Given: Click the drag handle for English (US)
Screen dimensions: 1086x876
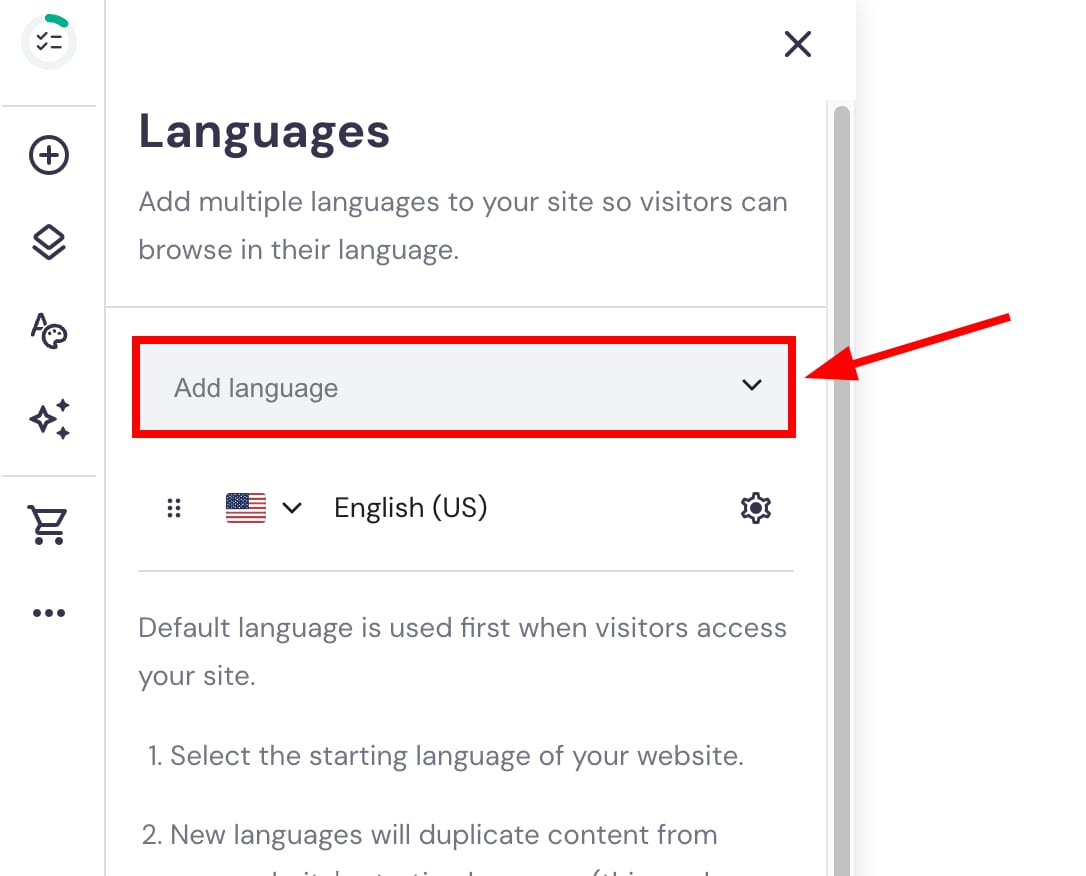Looking at the screenshot, I should (174, 508).
